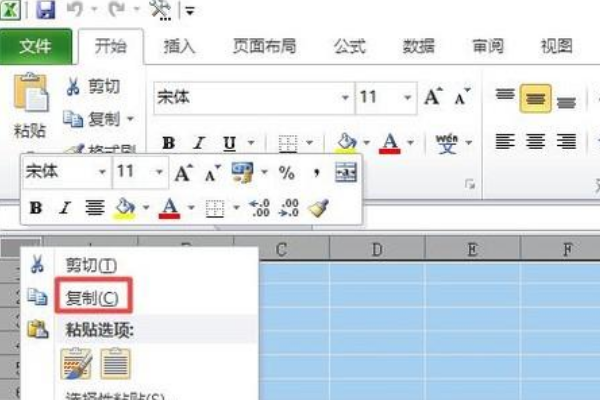Toggle Bold in the ribbon font group
This screenshot has width=600, height=400.
click(x=169, y=143)
